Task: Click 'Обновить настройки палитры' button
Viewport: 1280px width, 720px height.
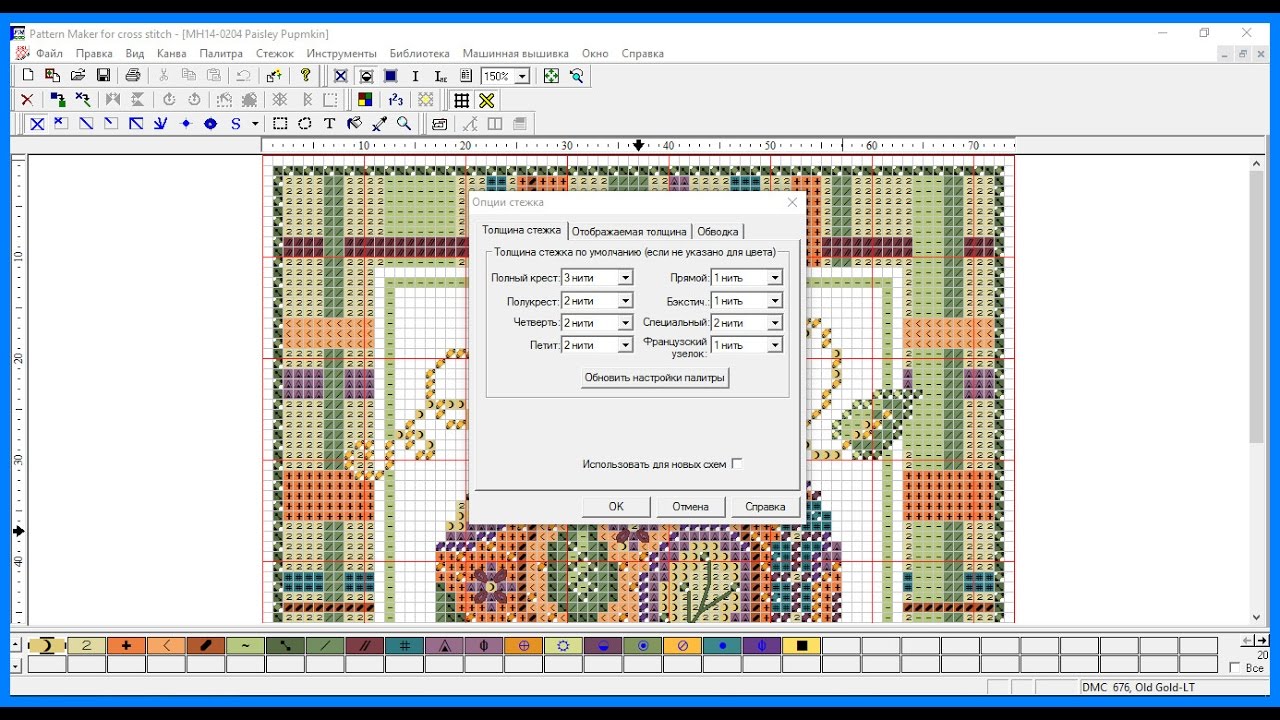Action: click(x=656, y=378)
